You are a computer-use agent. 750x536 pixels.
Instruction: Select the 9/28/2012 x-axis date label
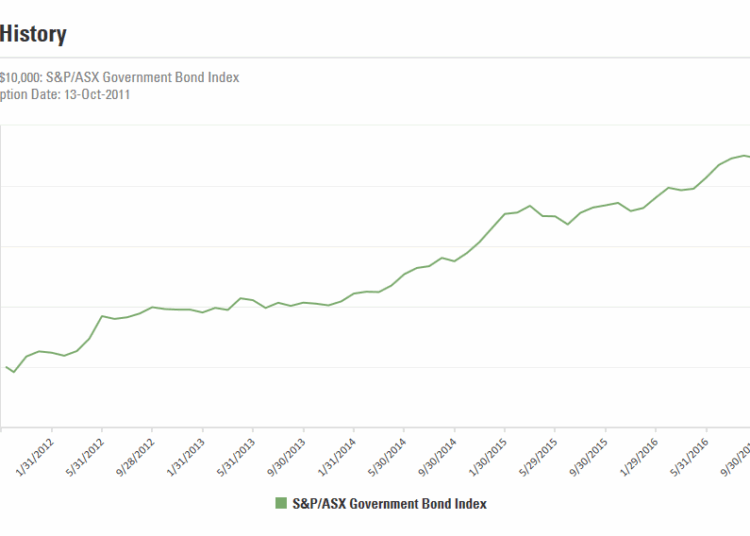tap(137, 453)
